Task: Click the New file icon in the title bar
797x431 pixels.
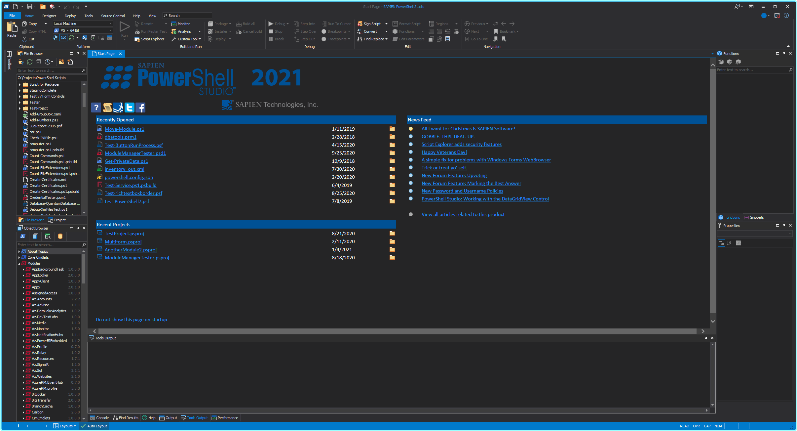Action: [x=16, y=7]
